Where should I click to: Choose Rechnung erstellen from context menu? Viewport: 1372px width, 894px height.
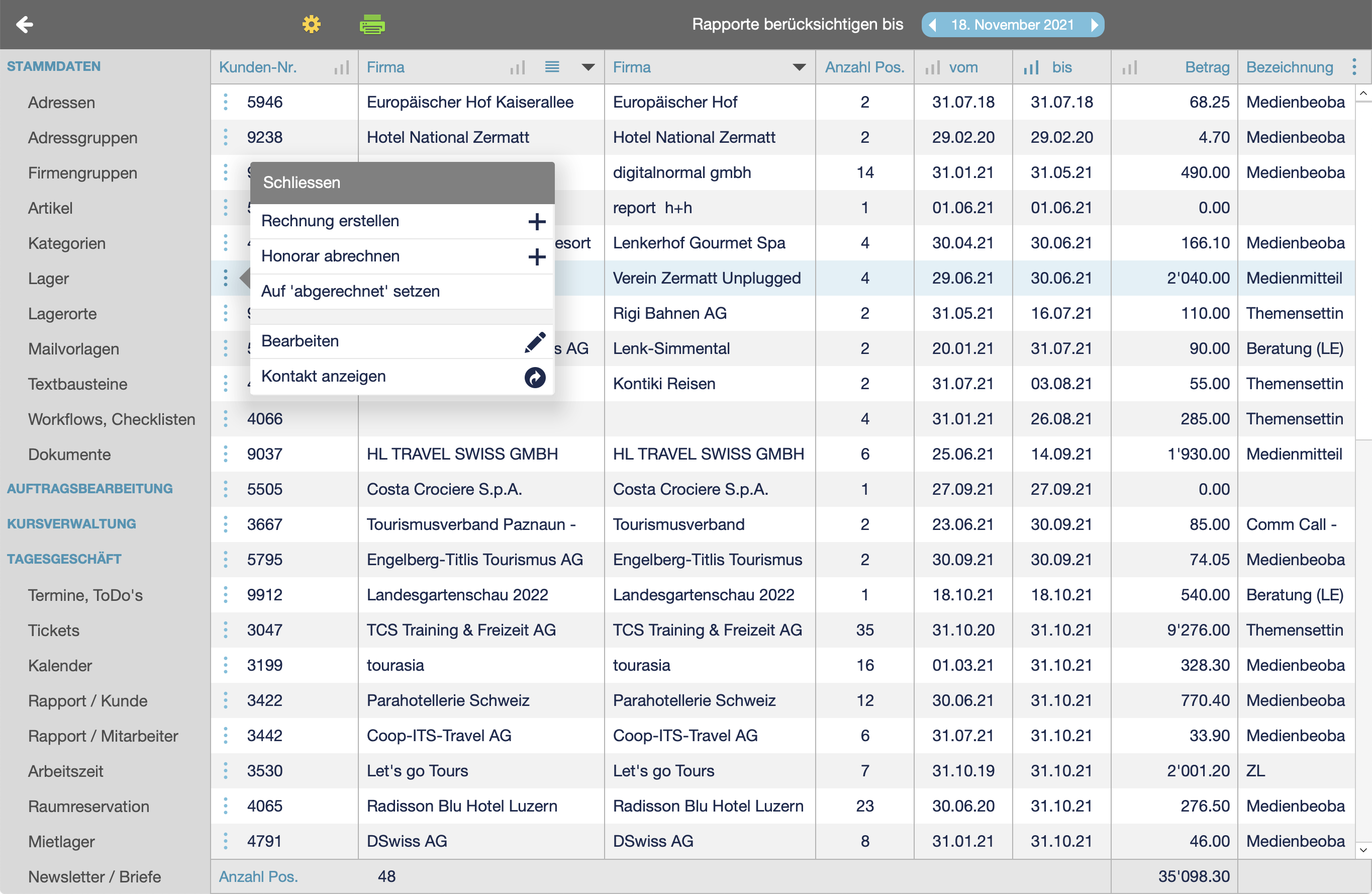point(403,221)
